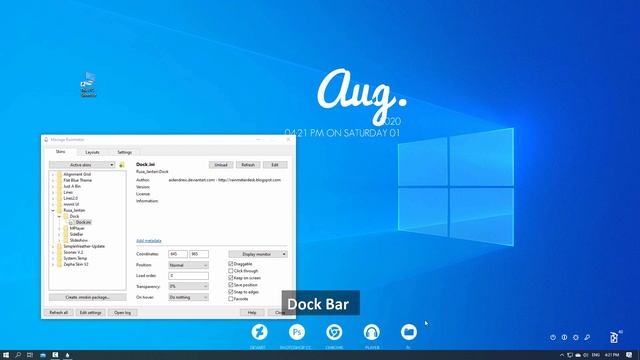Image resolution: width=640 pixels, height=360 pixels.
Task: Toggle the Draggable checkbox
Action: tap(231, 264)
